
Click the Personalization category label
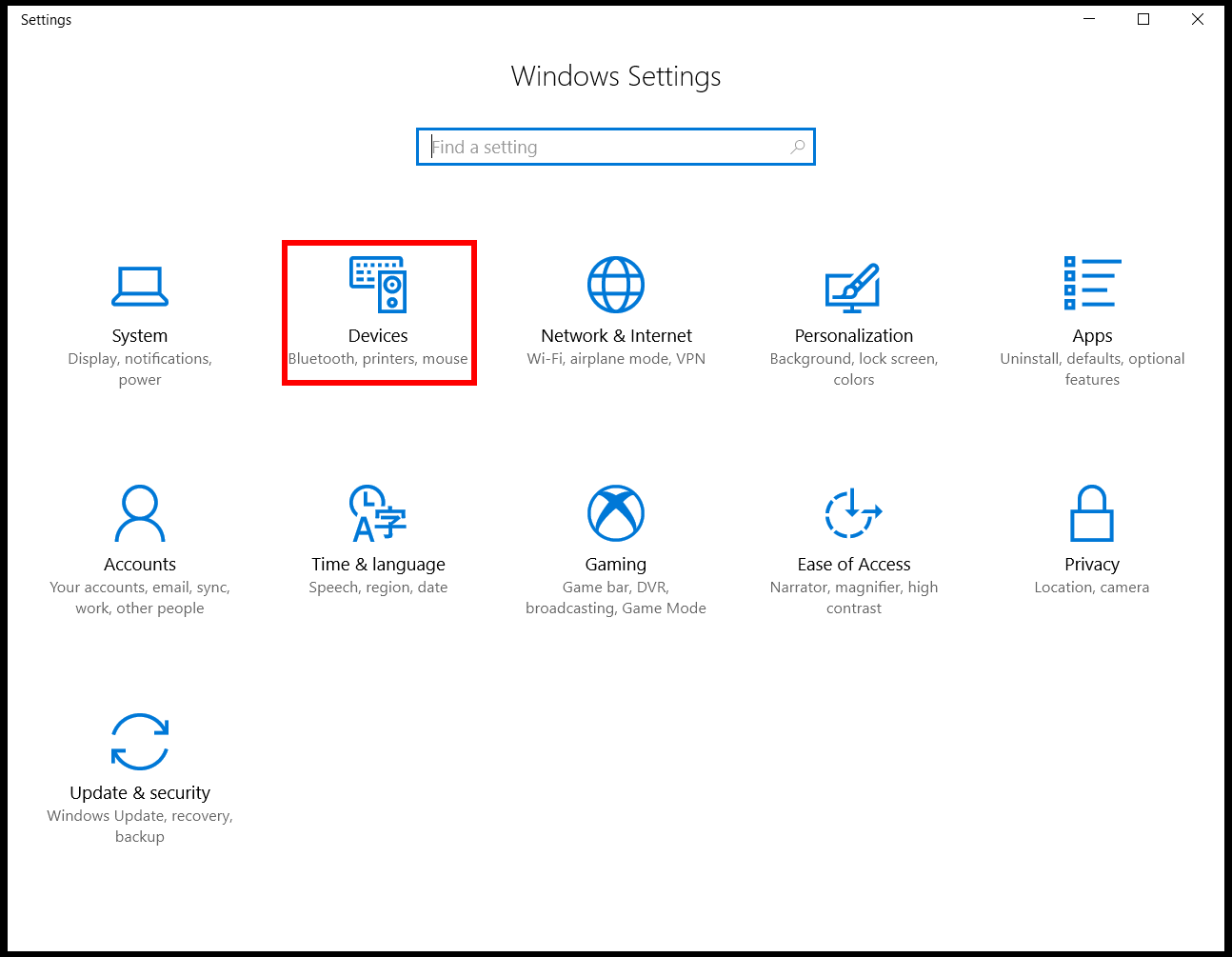coord(854,335)
